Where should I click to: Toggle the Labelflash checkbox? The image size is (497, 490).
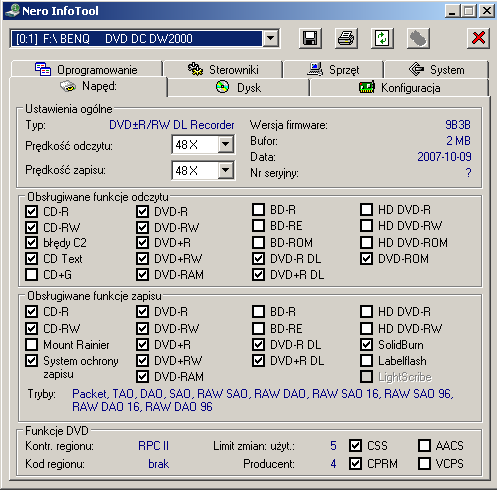[x=366, y=361]
